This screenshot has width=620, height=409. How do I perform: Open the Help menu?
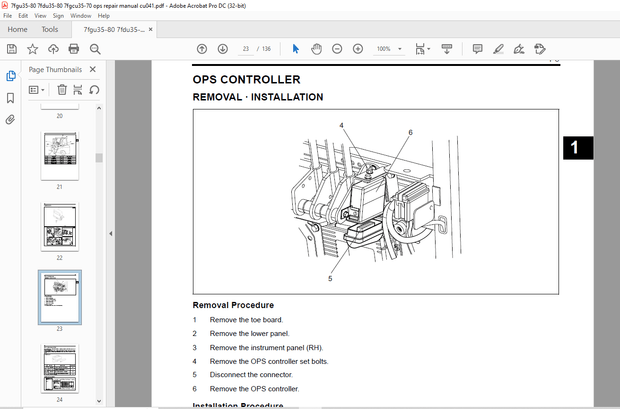coord(104,16)
